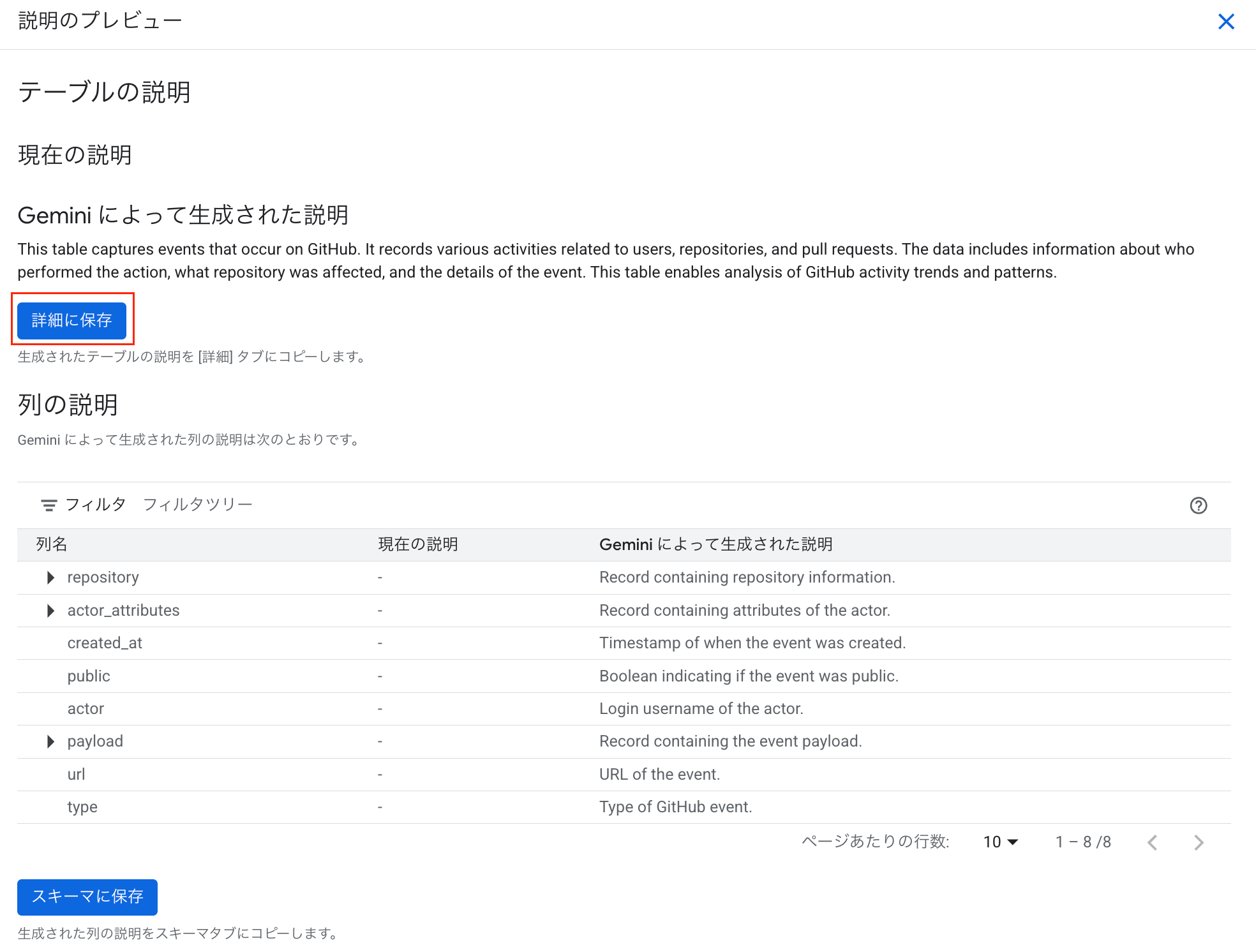Click 'Type of GitHub event.' description

pos(676,807)
